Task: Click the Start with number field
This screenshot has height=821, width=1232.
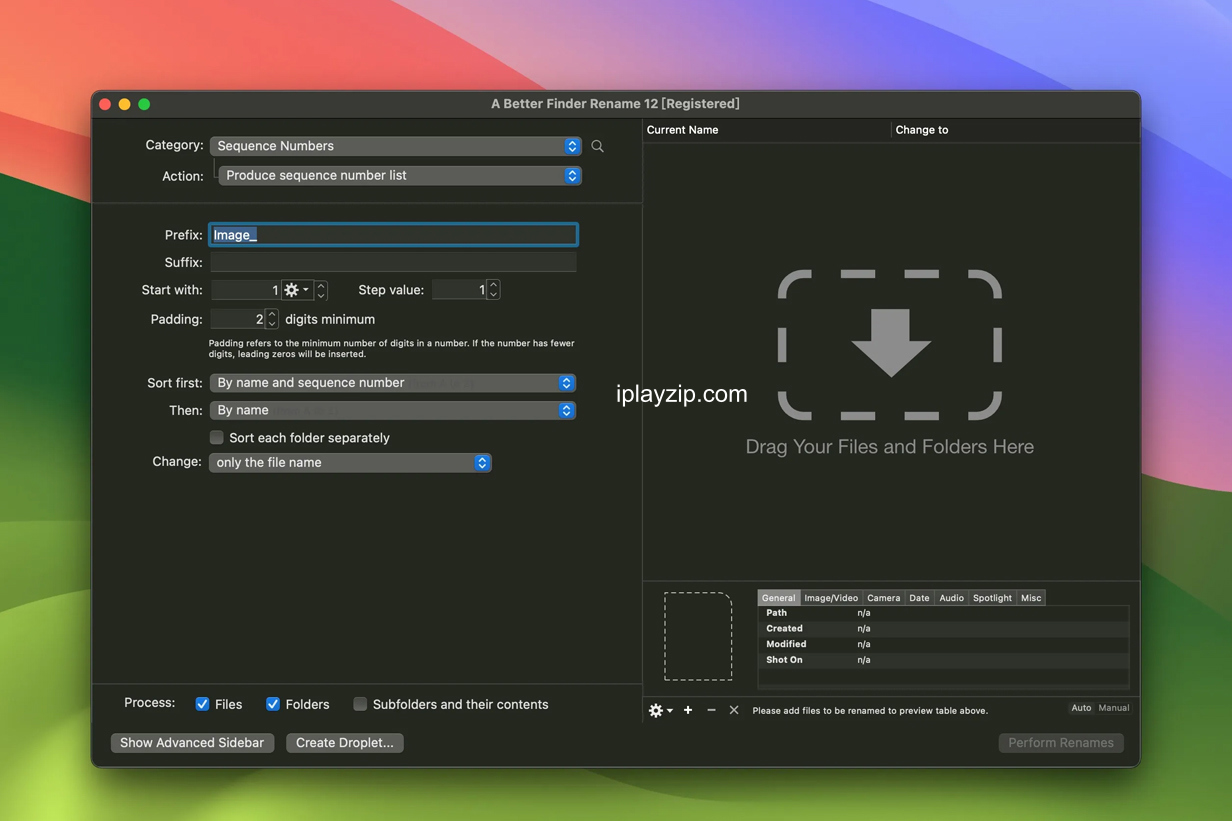Action: coord(246,290)
